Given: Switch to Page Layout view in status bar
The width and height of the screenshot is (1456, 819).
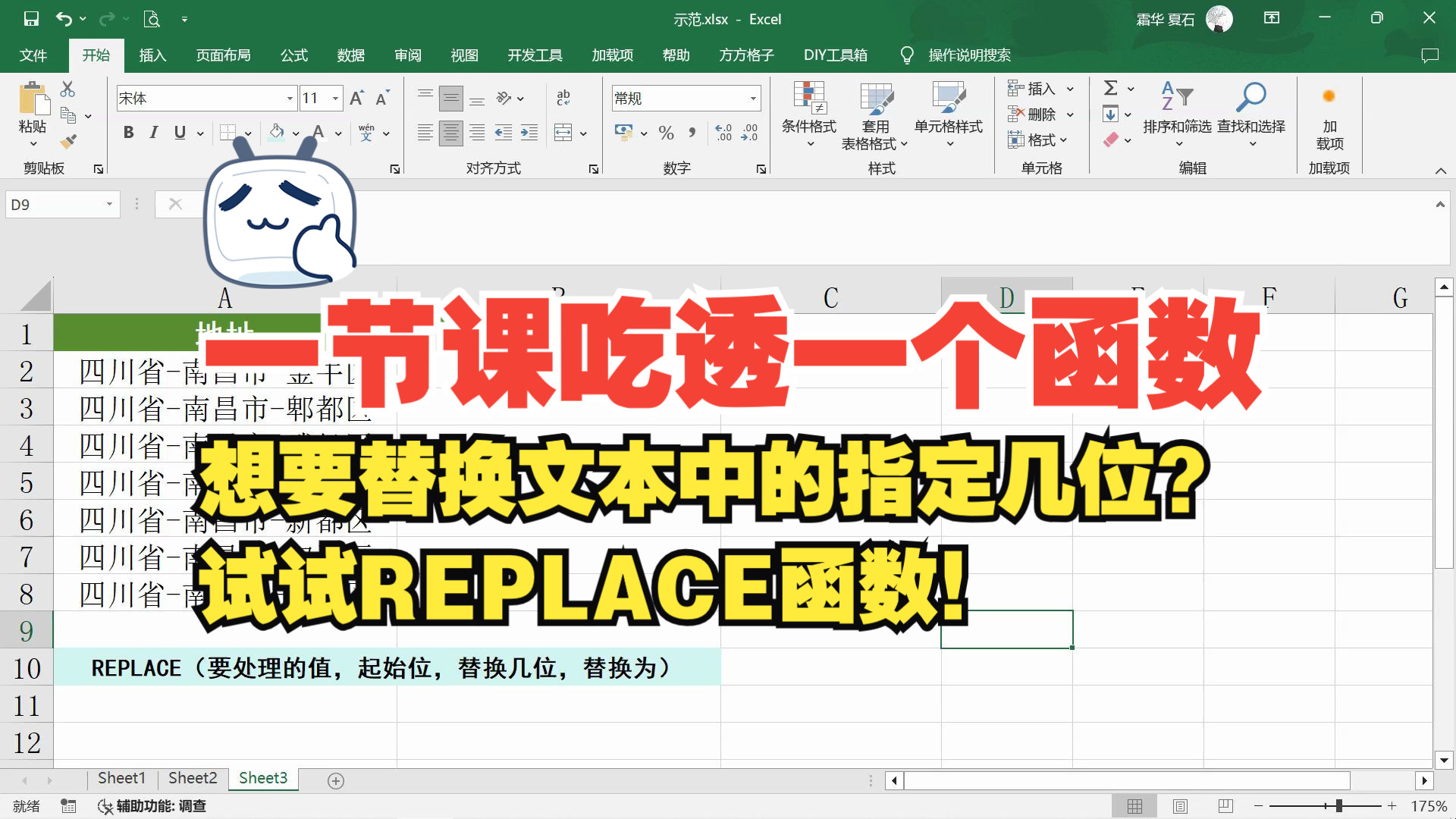Looking at the screenshot, I should tap(1180, 806).
